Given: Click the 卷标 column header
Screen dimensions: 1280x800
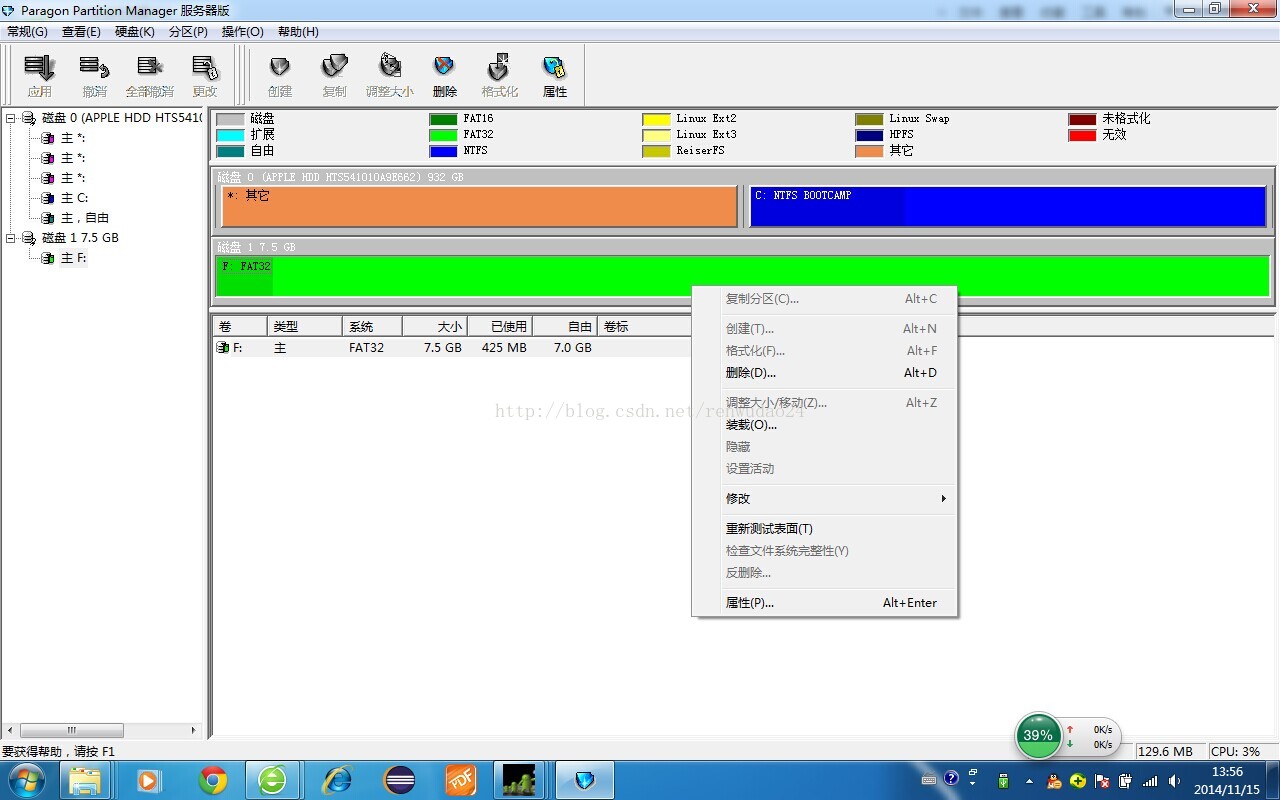Looking at the screenshot, I should tap(645, 327).
